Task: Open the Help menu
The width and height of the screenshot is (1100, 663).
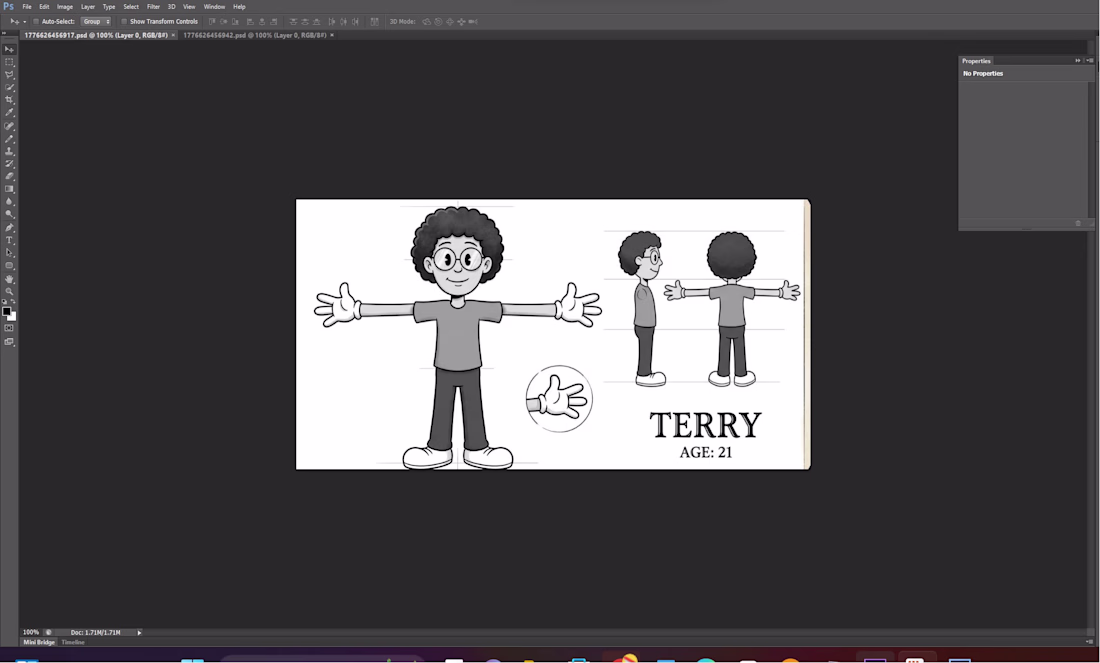Action: click(239, 6)
